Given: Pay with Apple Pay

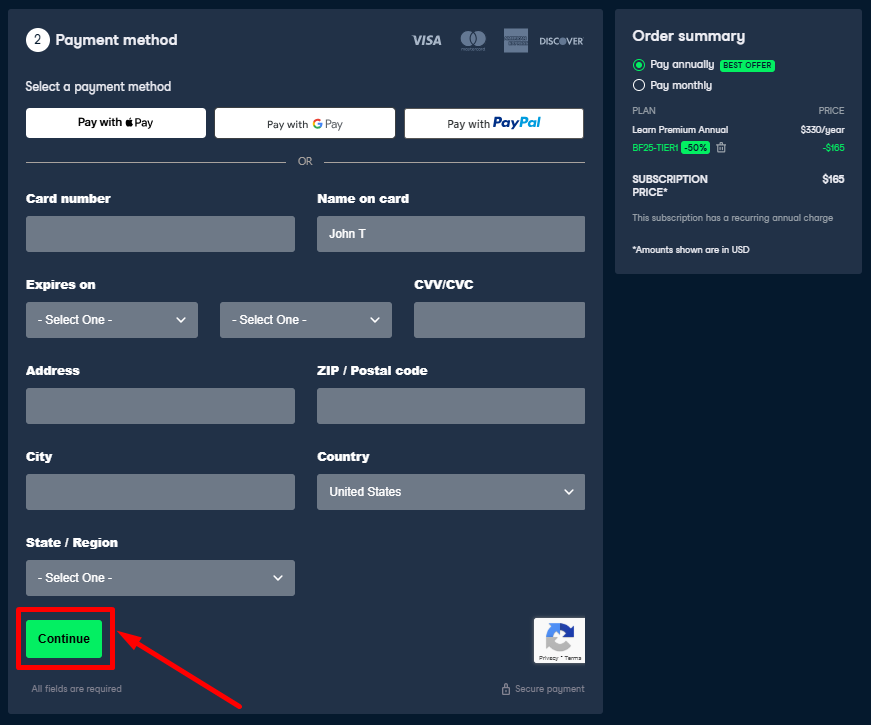Looking at the screenshot, I should point(115,123).
